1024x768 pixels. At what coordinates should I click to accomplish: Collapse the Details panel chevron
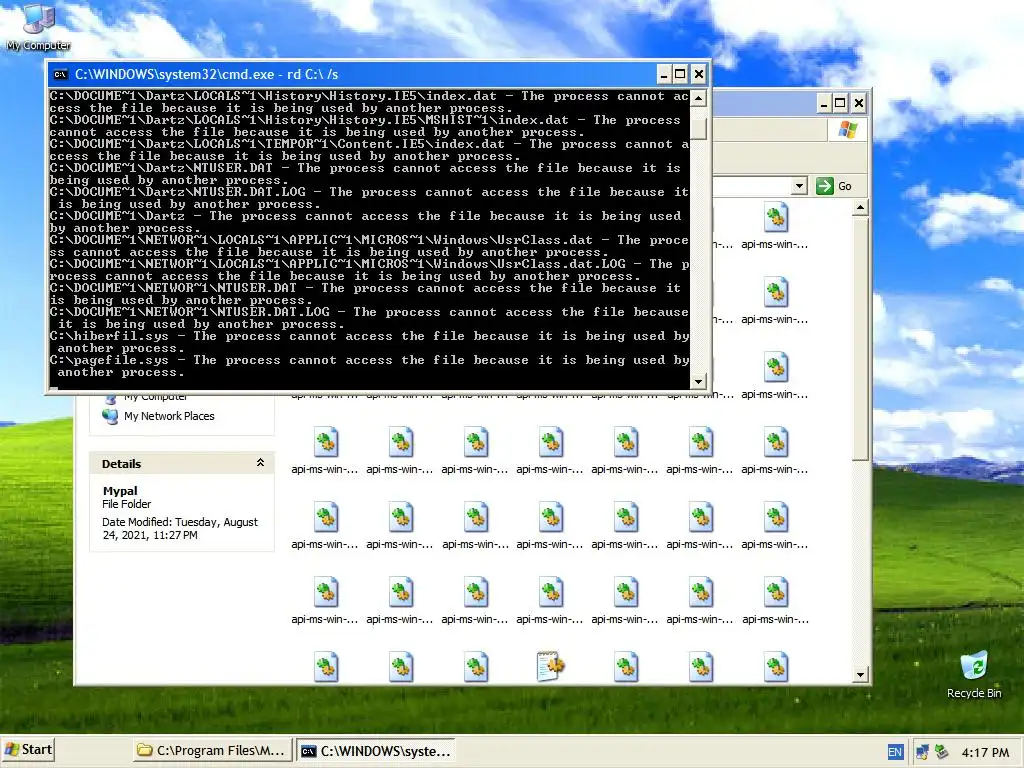pos(260,463)
